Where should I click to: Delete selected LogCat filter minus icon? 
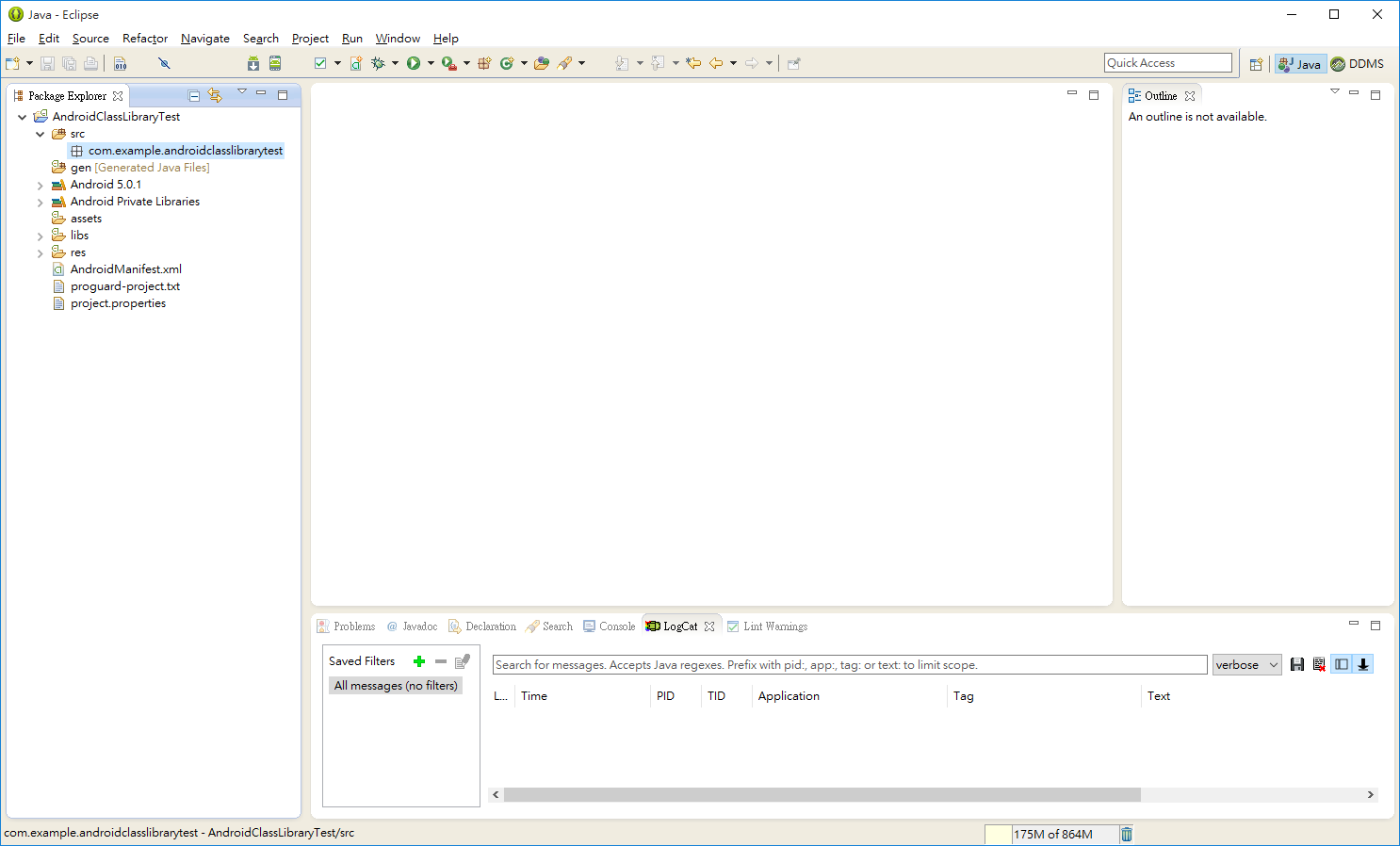[441, 661]
